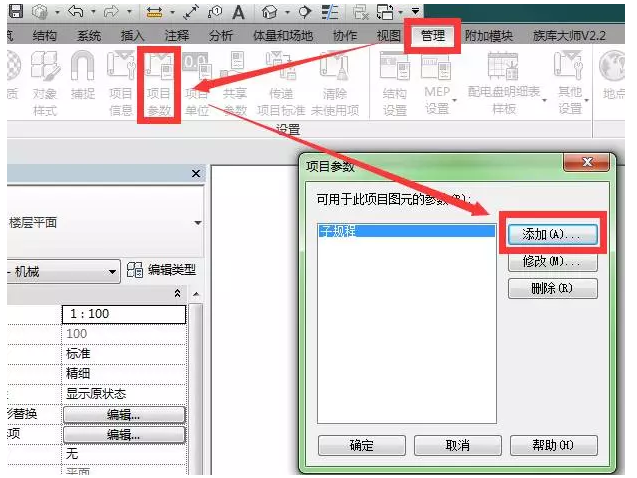The image size is (637, 478).
Task: Select the Text 'A' tool icon
Action: pos(238,12)
